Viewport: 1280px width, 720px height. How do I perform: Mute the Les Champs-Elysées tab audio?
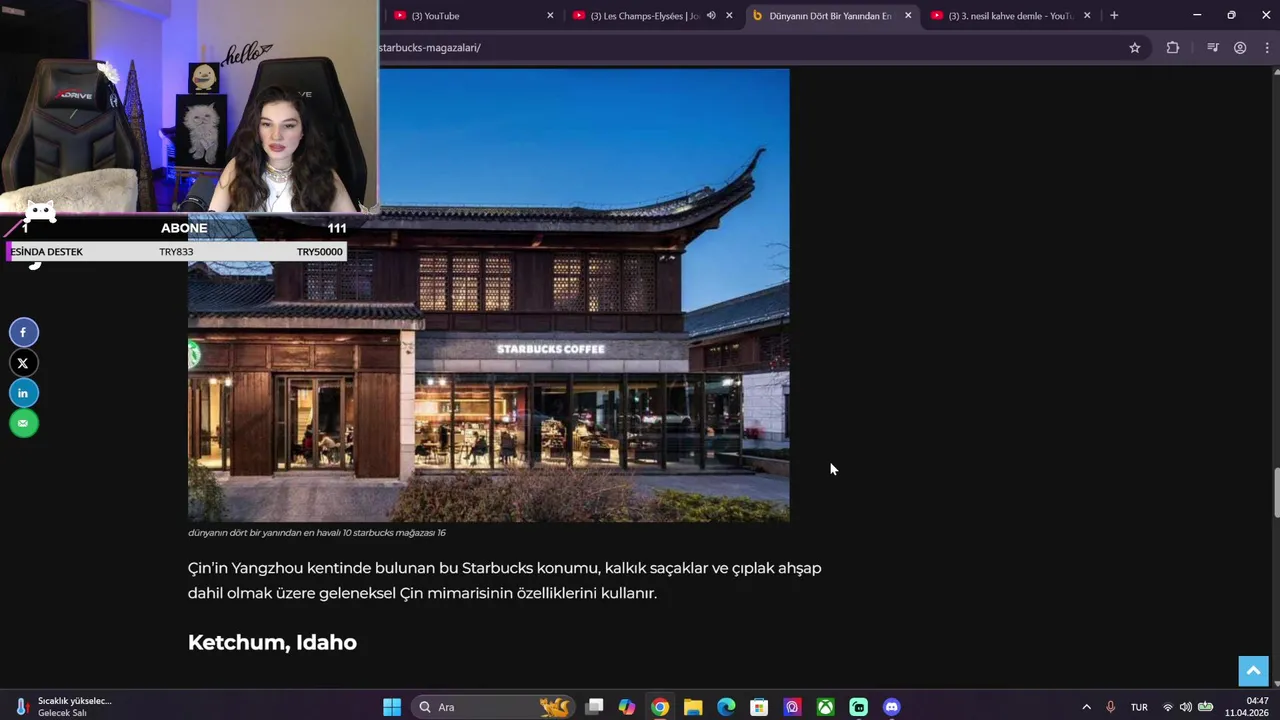tap(711, 15)
